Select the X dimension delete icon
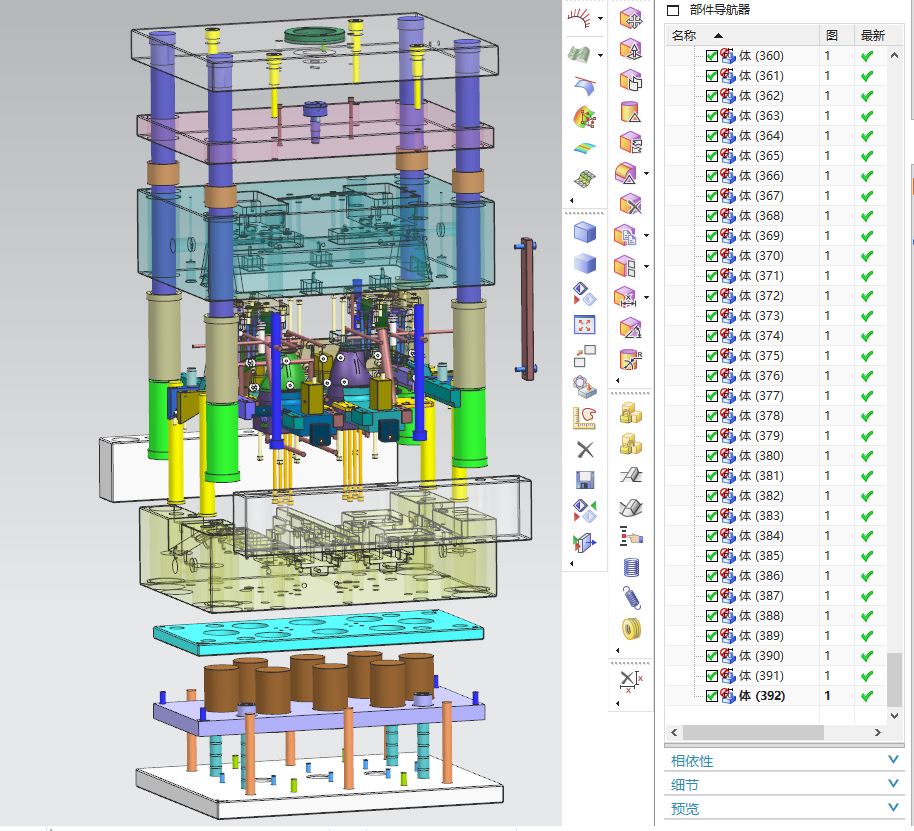The image size is (914, 831). pyautogui.click(x=631, y=680)
